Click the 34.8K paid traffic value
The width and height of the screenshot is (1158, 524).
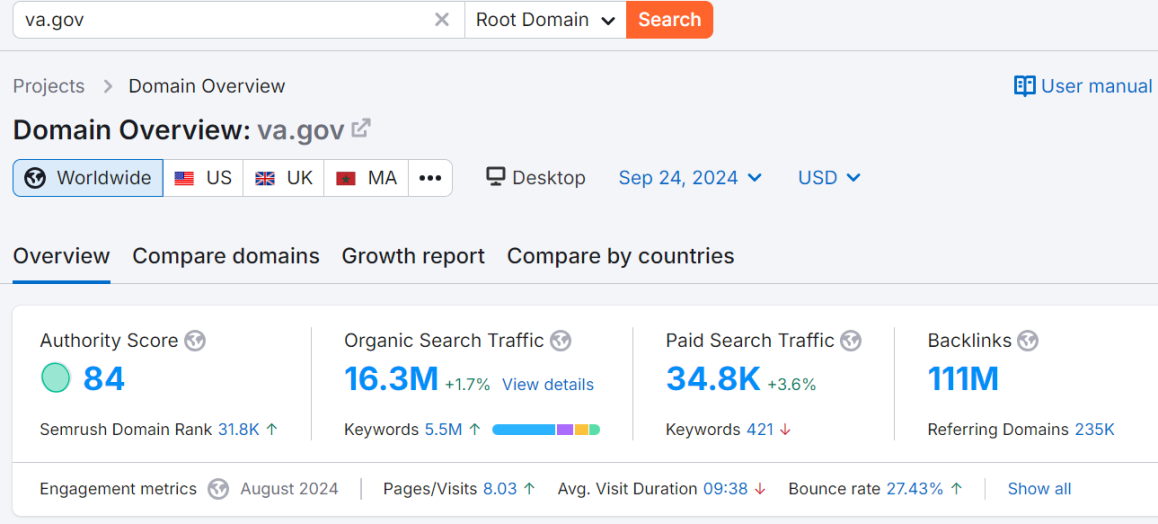point(713,379)
